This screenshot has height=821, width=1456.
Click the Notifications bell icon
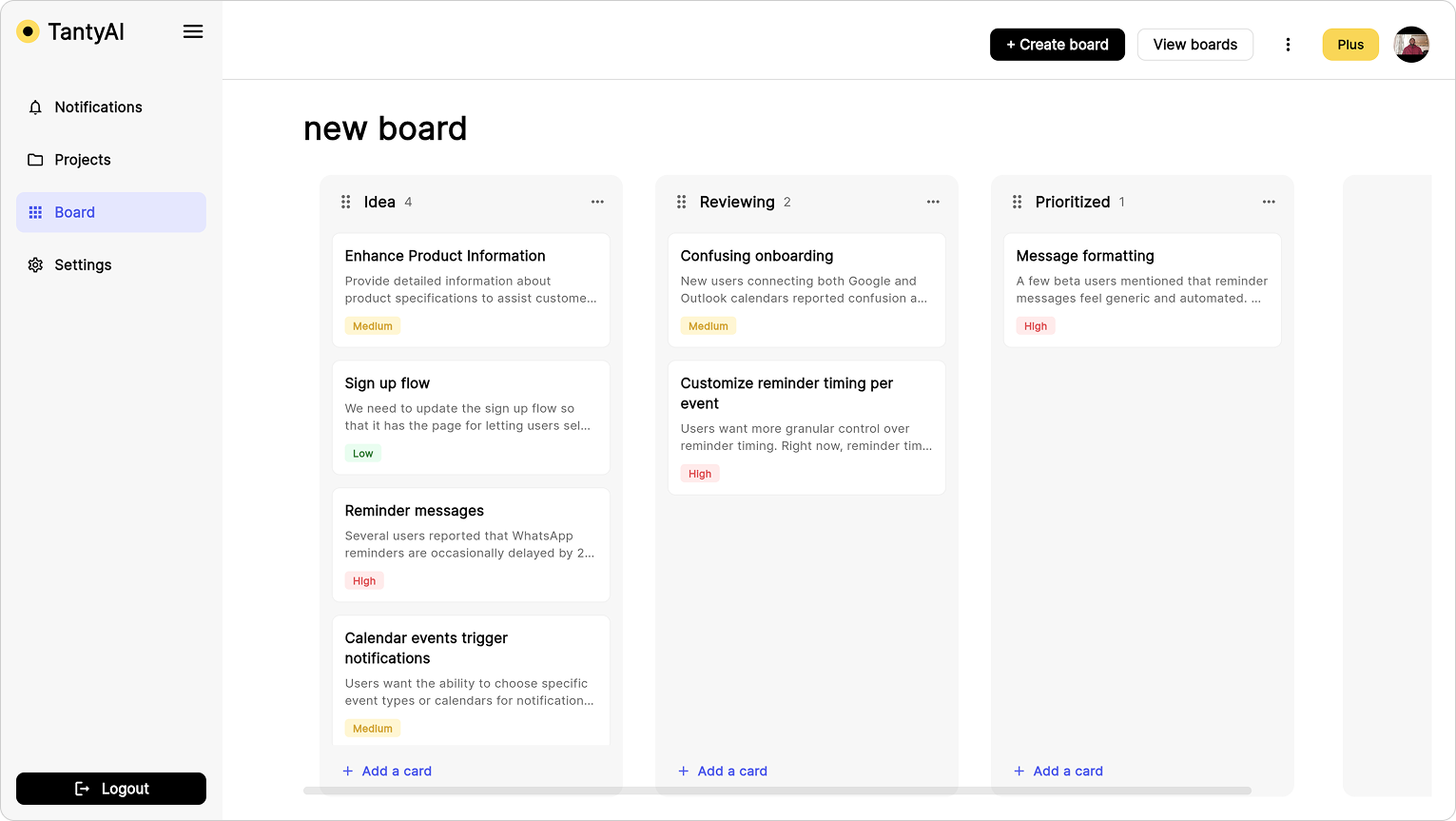(35, 108)
